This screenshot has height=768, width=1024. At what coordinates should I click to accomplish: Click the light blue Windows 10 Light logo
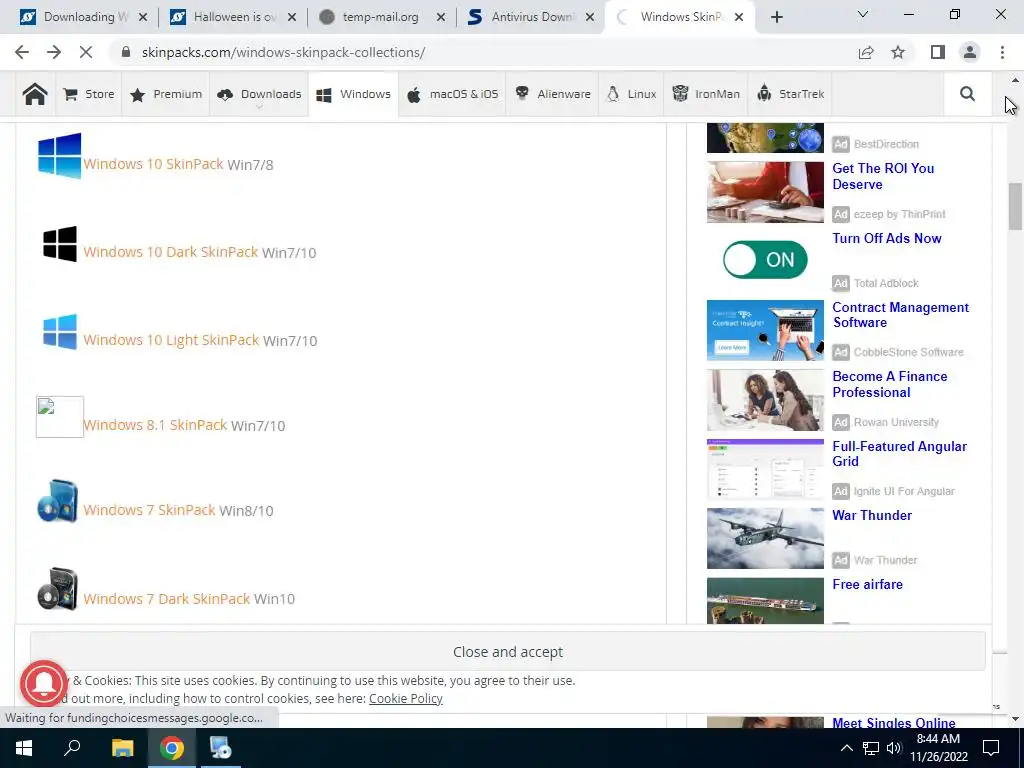[x=59, y=332]
